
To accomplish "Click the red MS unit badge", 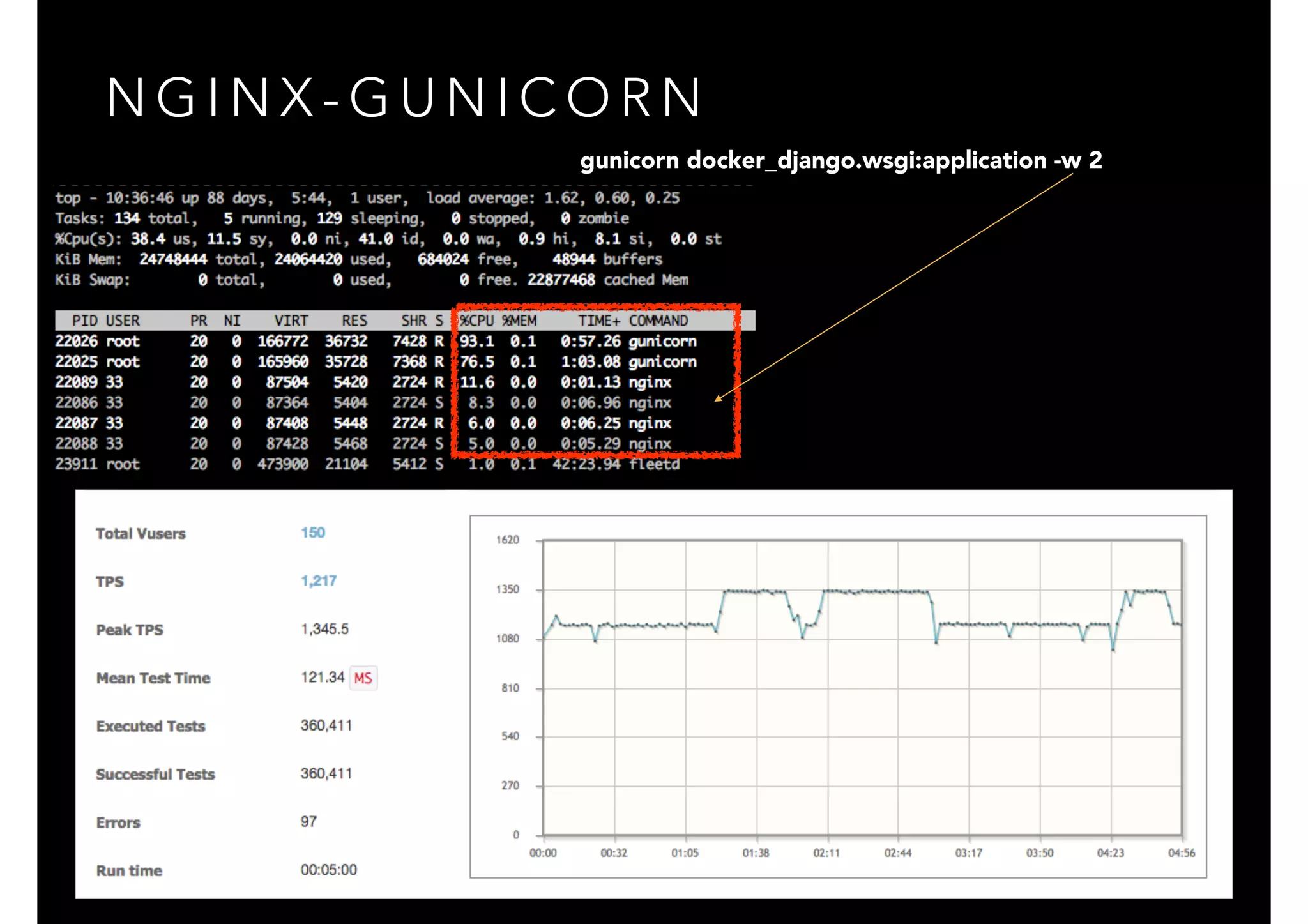I will pos(363,678).
